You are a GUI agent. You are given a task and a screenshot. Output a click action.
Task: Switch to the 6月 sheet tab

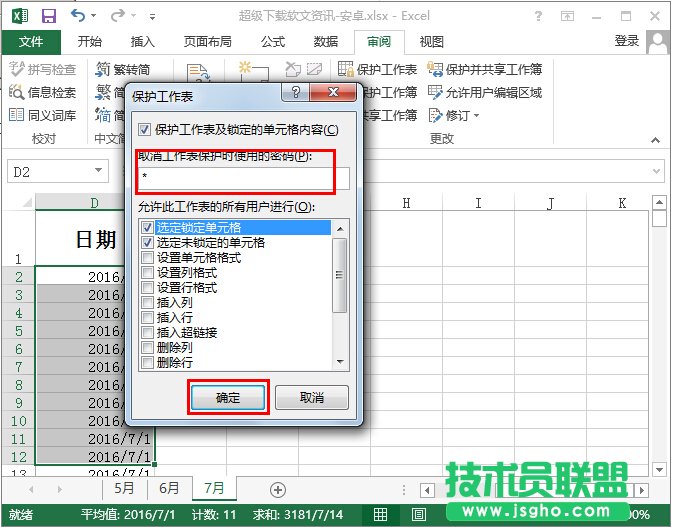170,489
